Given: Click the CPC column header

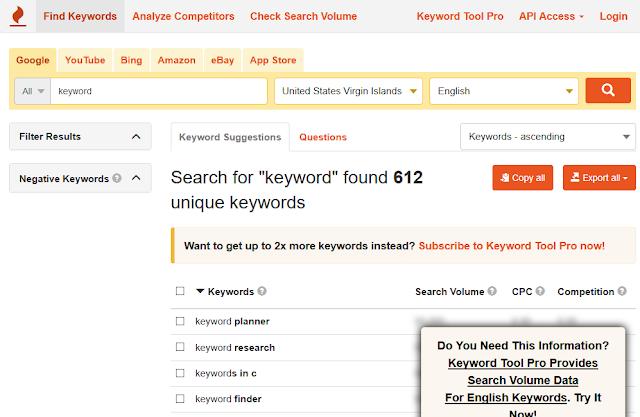Looking at the screenshot, I should 522,292.
